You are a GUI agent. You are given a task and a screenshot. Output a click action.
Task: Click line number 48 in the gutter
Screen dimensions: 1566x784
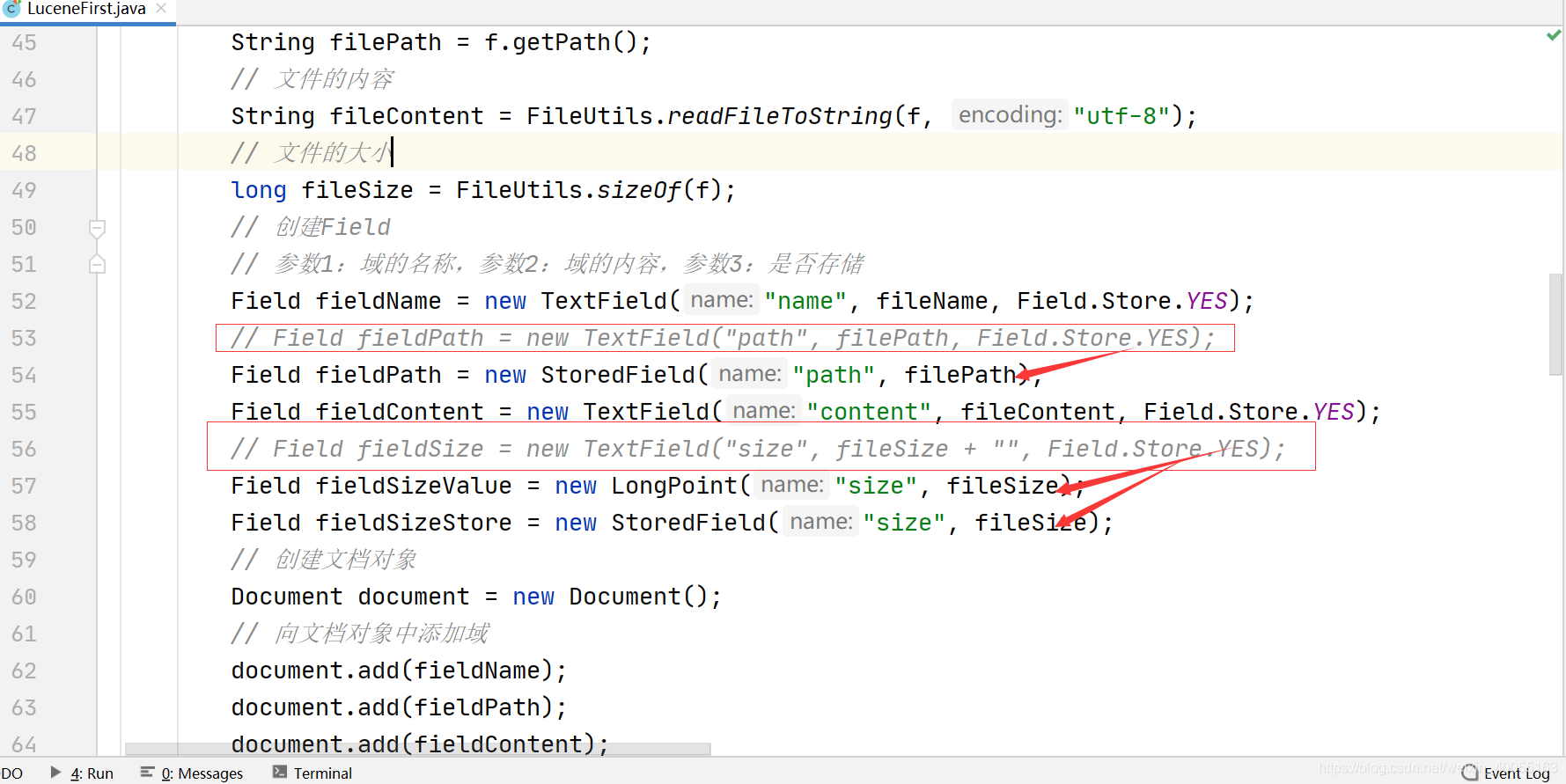24,153
